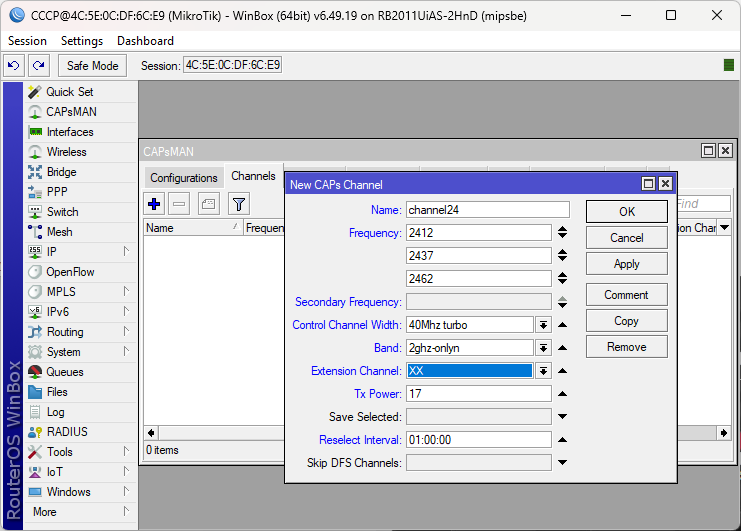The width and height of the screenshot is (741, 531).
Task: Click the minus remove icon in Channels
Action: click(179, 204)
